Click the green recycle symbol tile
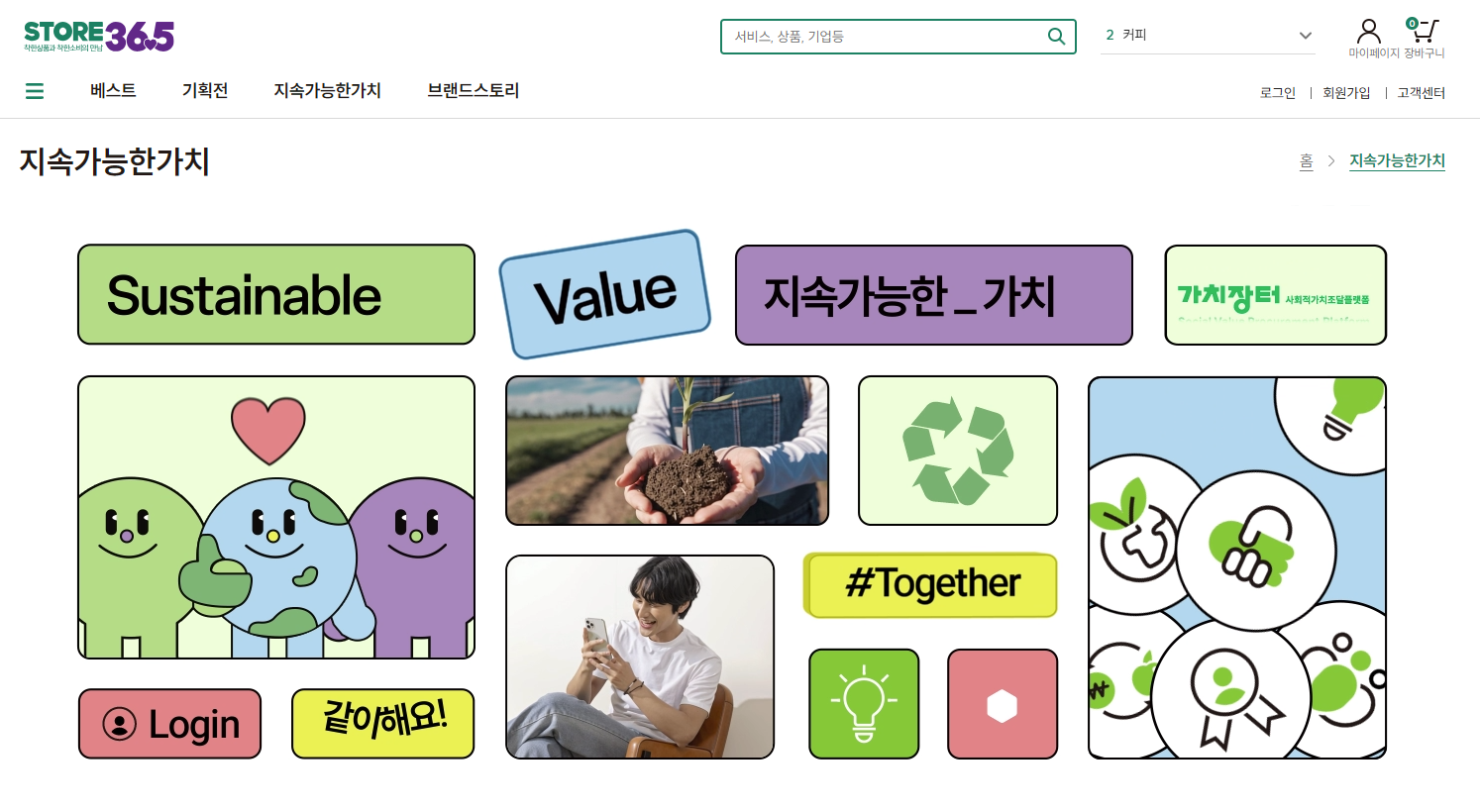 [958, 451]
